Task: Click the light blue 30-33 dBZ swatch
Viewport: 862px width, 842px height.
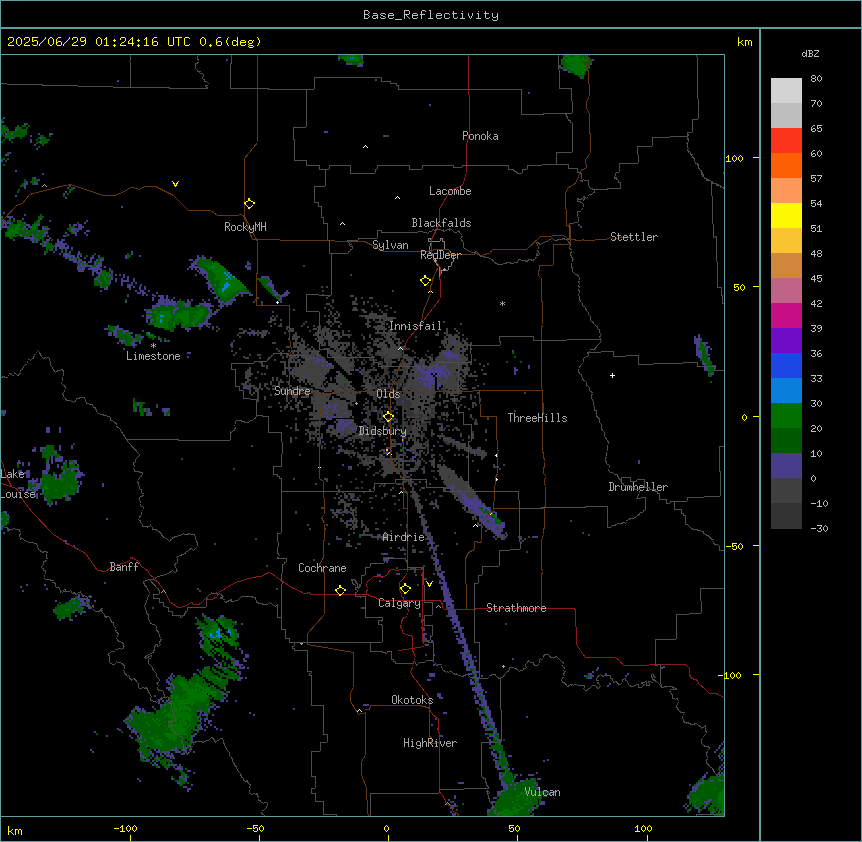Action: (x=786, y=390)
